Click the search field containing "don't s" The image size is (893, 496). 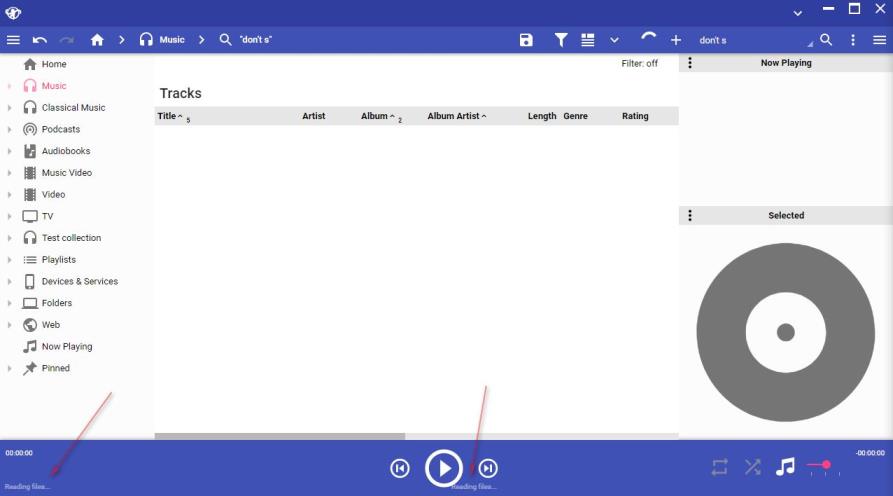(752, 40)
